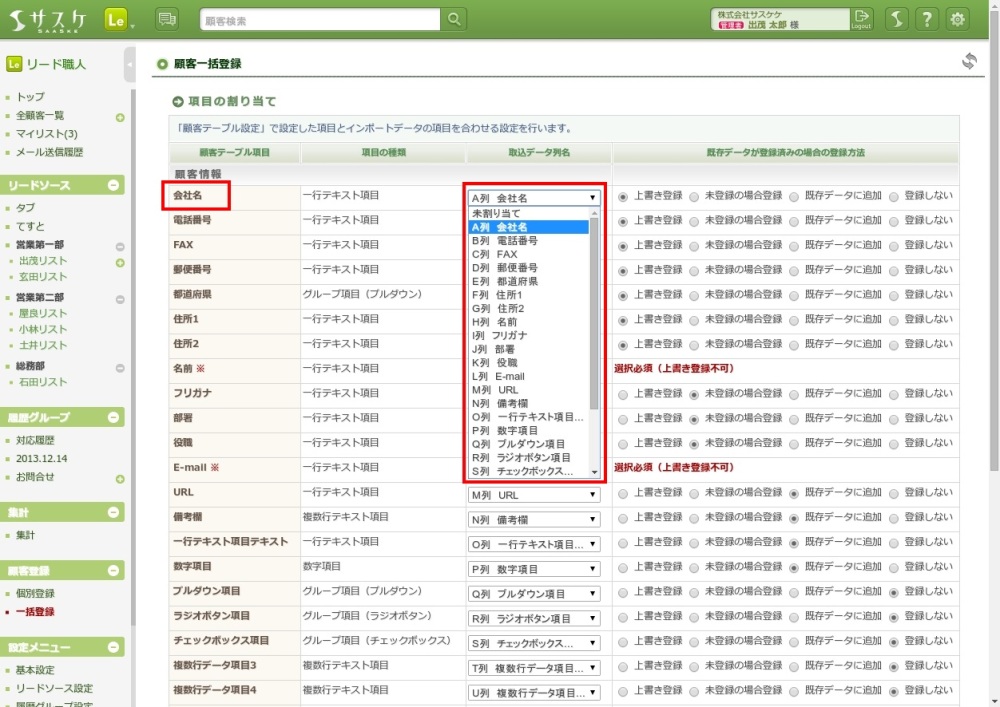Collapse the リードソース sidebar section
The height and width of the screenshot is (707, 1000).
[113, 185]
